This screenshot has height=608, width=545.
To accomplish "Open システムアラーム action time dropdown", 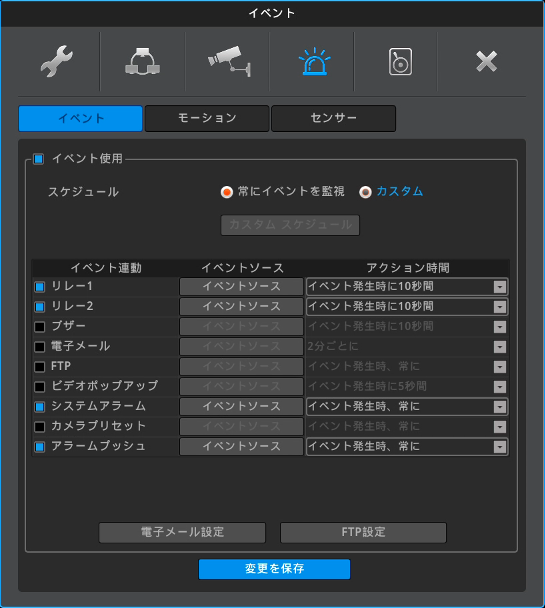I will (407, 406).
